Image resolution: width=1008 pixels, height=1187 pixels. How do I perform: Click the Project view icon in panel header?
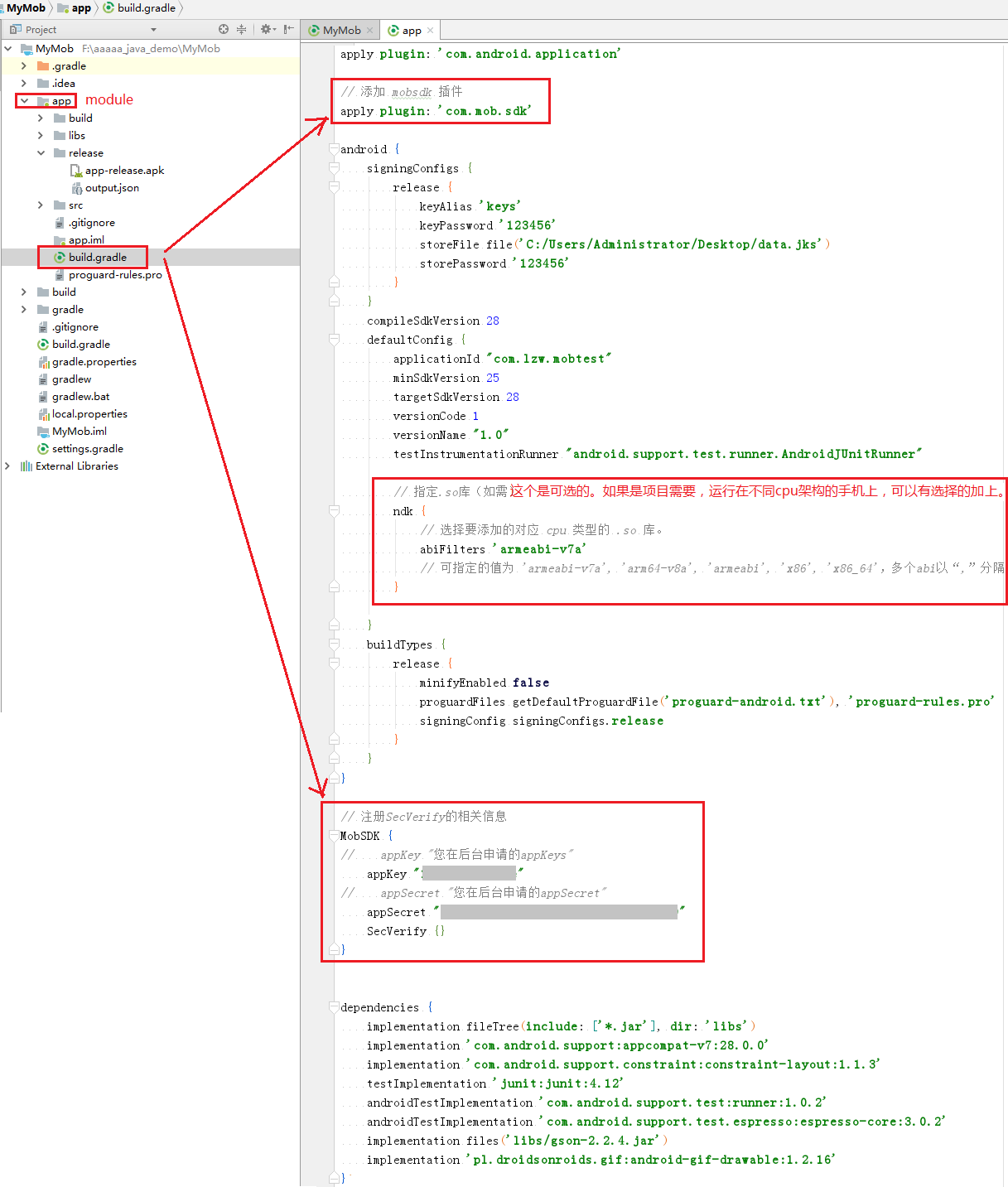(x=16, y=29)
